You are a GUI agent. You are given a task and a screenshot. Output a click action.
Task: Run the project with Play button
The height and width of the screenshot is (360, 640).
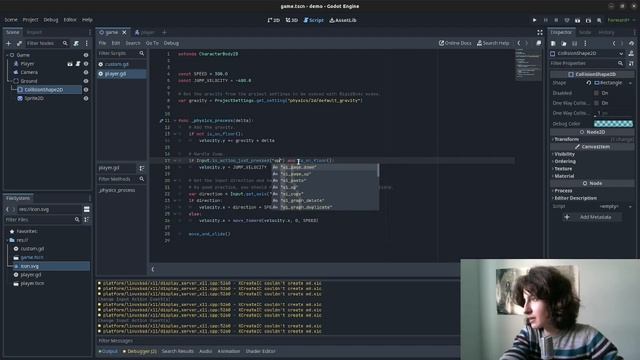tap(534, 20)
